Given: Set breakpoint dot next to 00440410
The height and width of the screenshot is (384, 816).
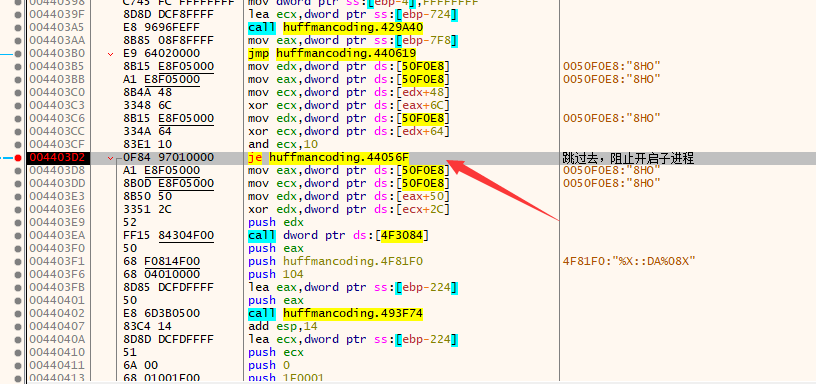Looking at the screenshot, I should (x=18, y=353).
